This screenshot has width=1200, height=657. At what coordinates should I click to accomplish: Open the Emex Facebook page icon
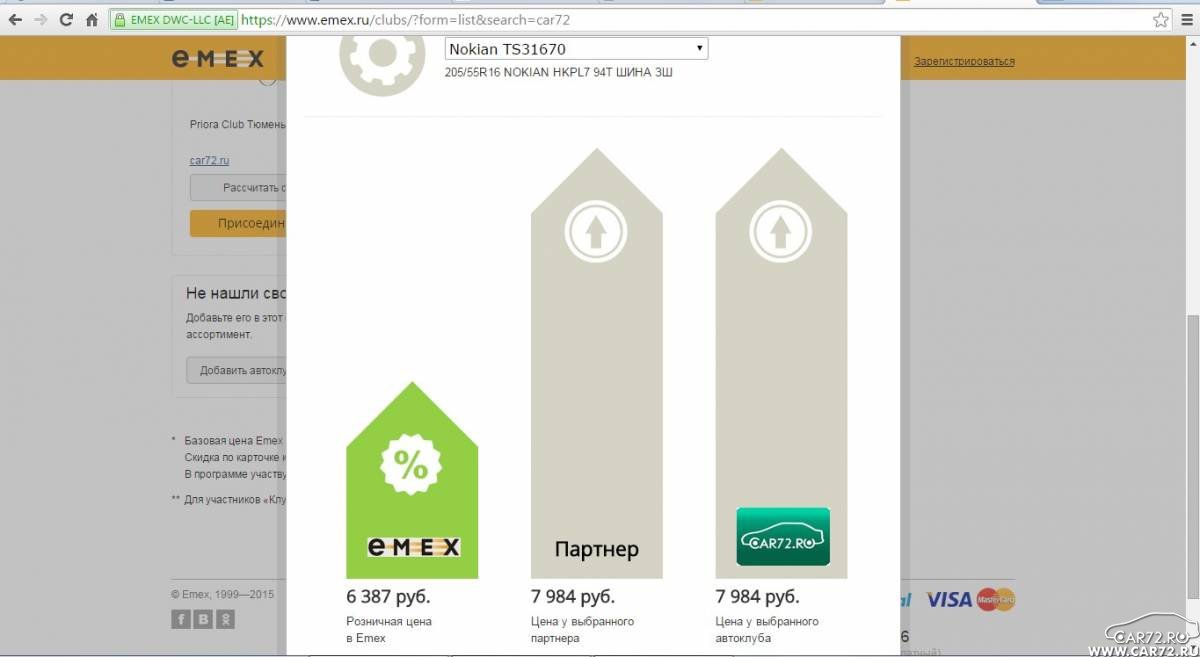pos(181,620)
